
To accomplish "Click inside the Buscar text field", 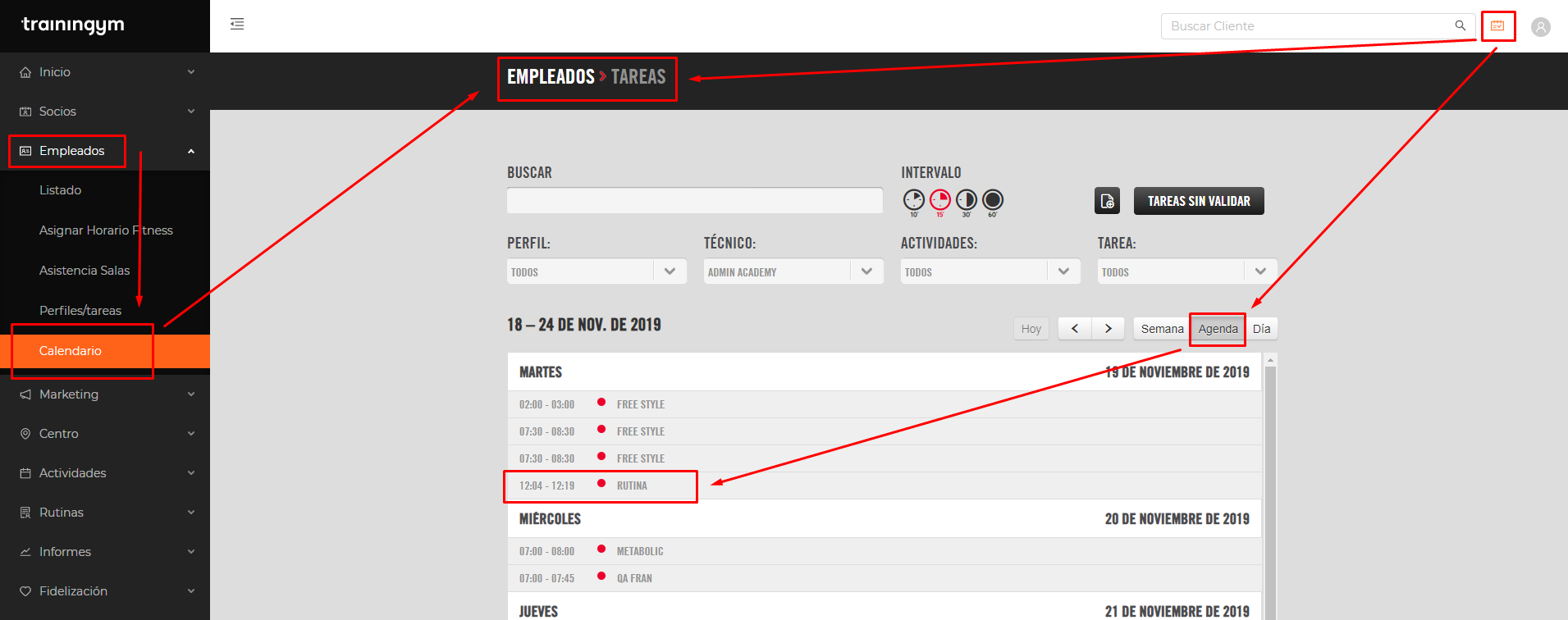I will pos(695,201).
